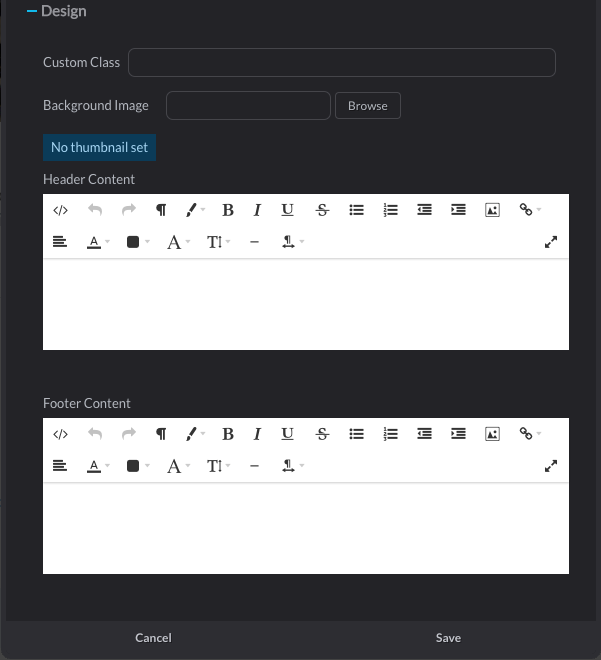Viewport: 601px width, 660px height.
Task: Click the Cancel button
Action: click(153, 638)
